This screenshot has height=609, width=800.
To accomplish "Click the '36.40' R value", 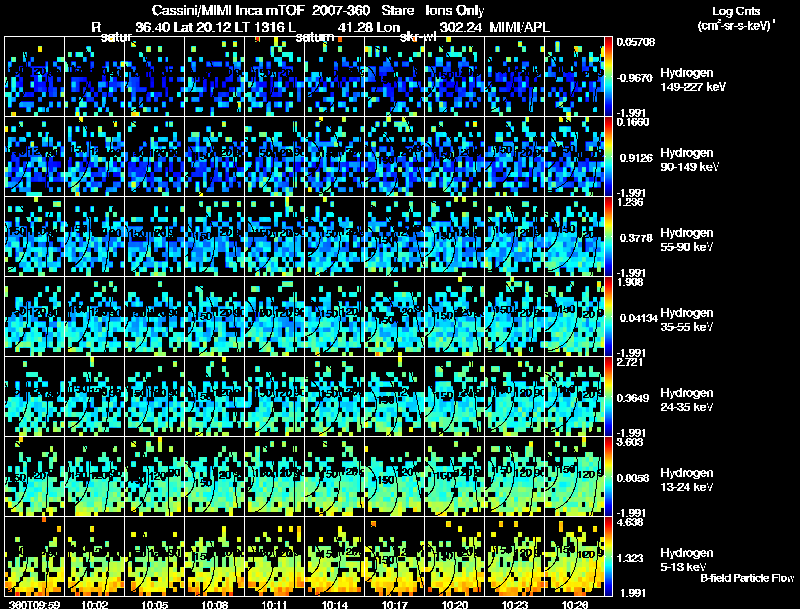I will (x=153, y=28).
